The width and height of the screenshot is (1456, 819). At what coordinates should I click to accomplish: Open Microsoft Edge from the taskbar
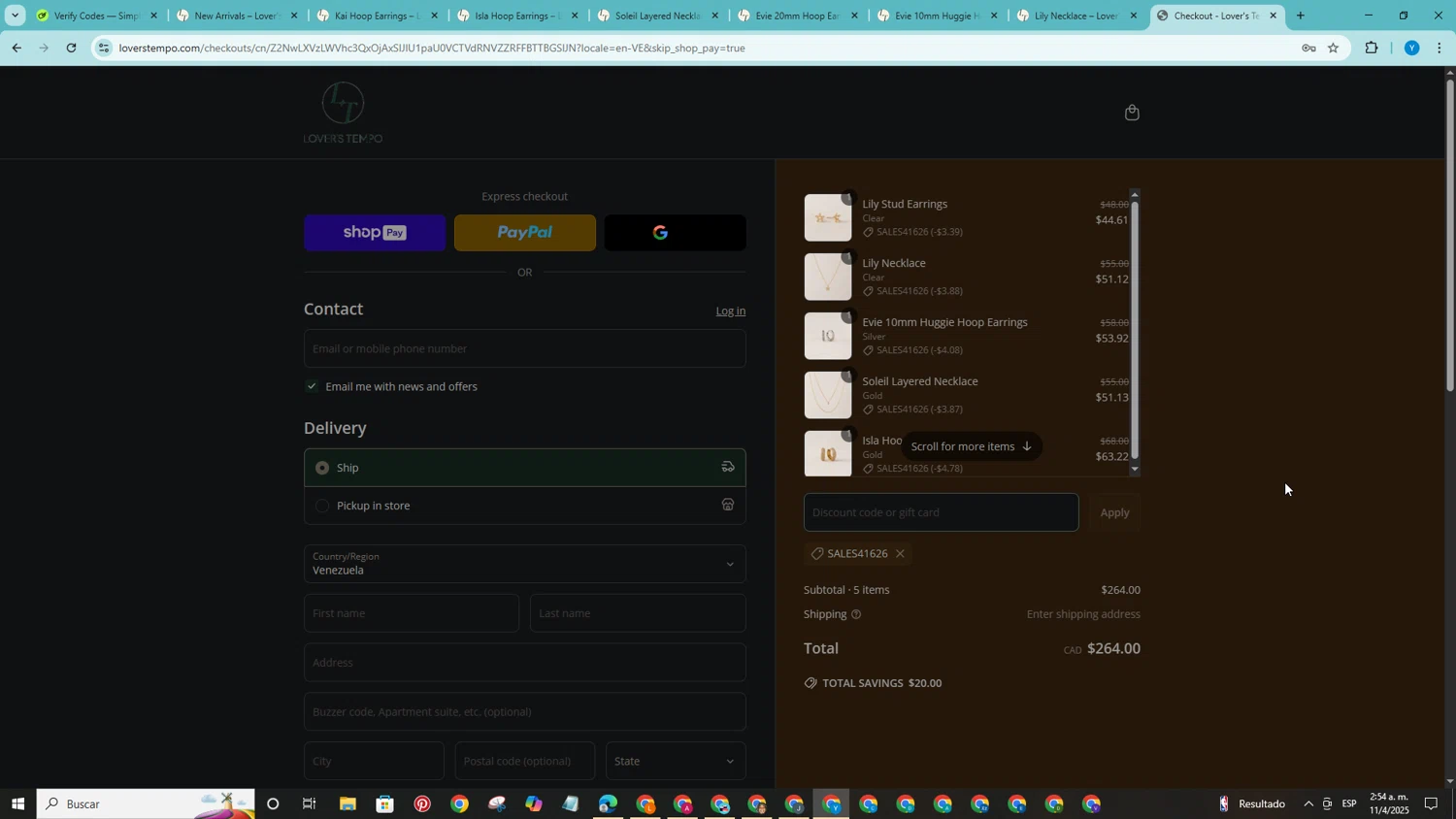point(609,804)
